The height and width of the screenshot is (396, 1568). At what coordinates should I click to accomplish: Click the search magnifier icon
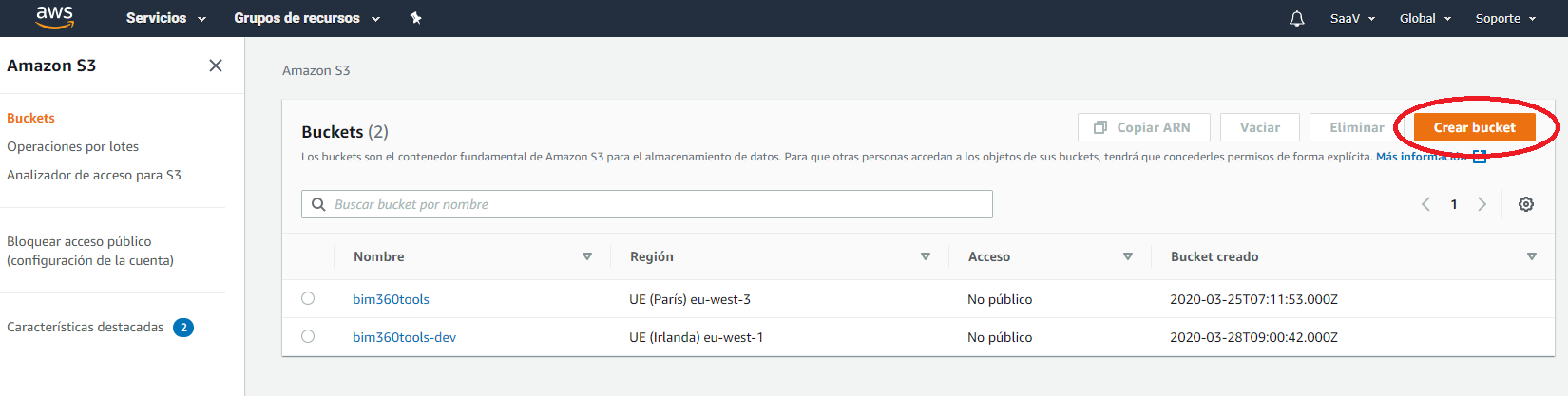[x=318, y=204]
